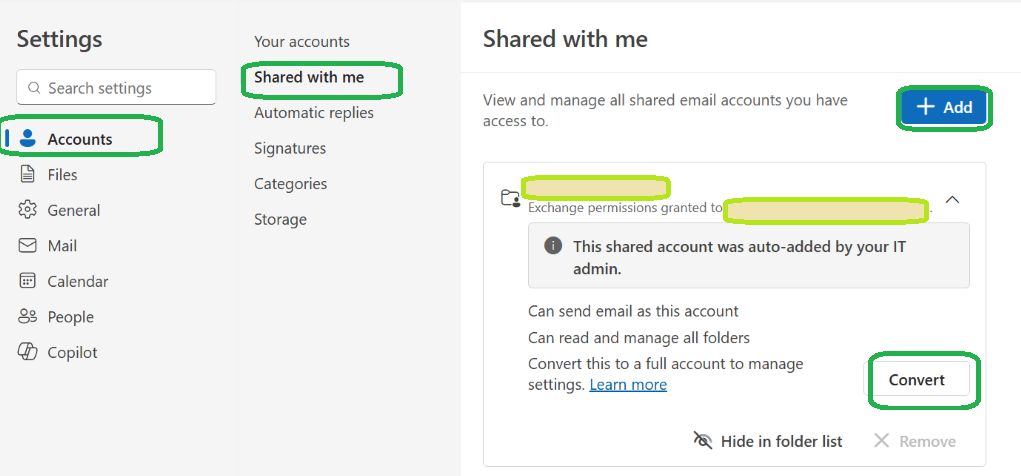Image resolution: width=1021 pixels, height=476 pixels.
Task: Convert shared account to full account
Action: (x=917, y=380)
